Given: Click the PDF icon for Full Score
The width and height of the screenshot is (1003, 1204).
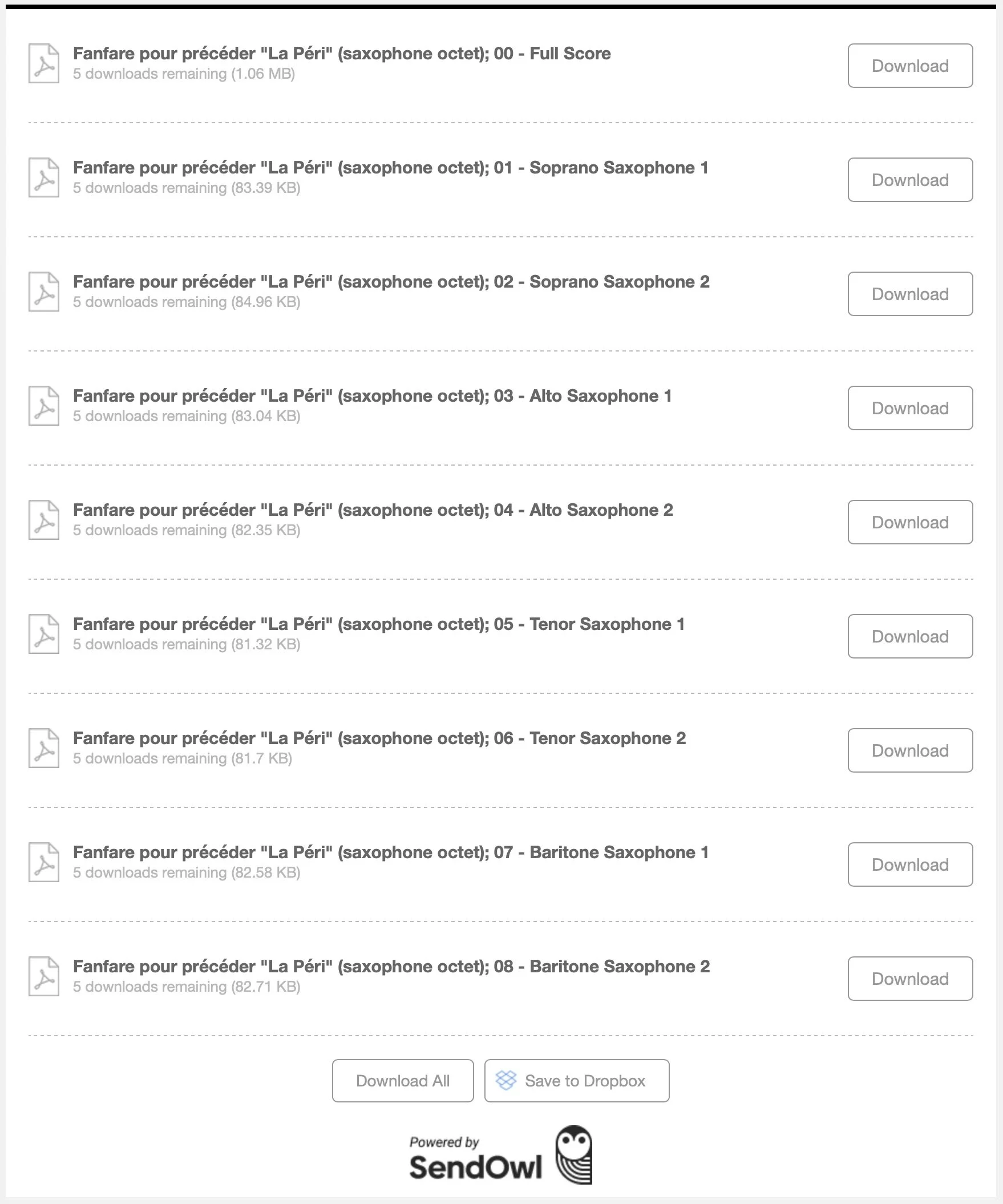Looking at the screenshot, I should [x=44, y=64].
